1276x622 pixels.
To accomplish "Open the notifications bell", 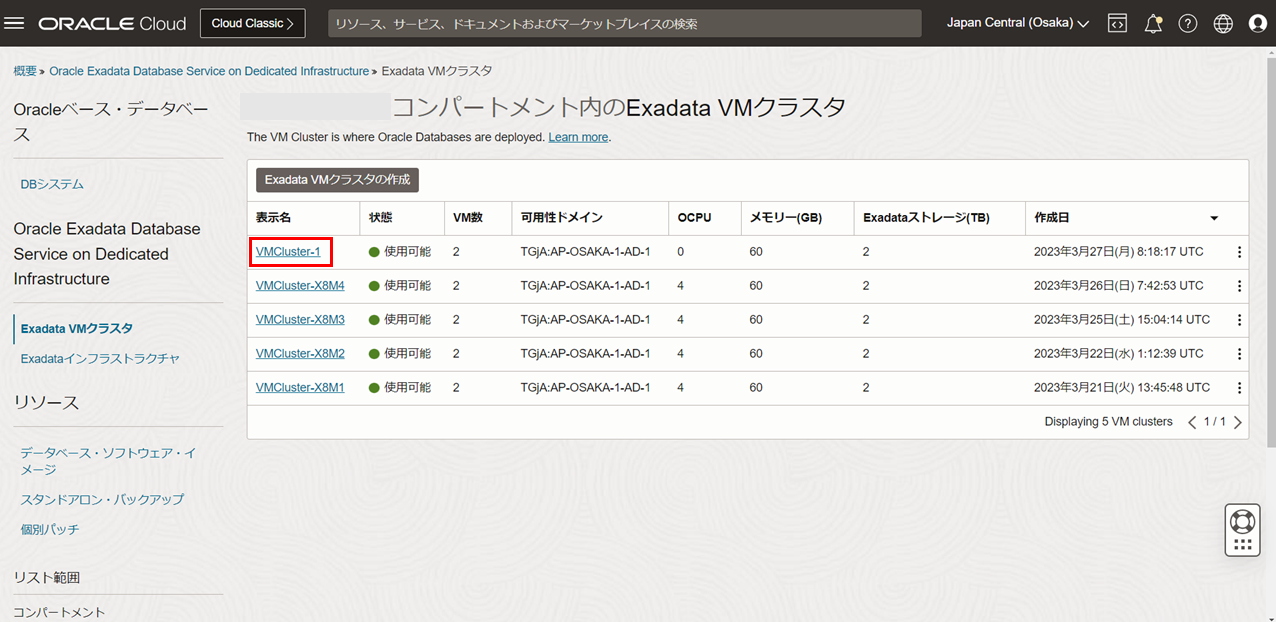I will (1153, 23).
